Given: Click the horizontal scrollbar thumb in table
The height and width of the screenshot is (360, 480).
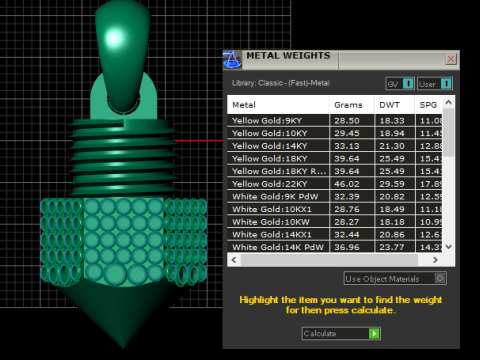Looking at the screenshot, I should click(329, 260).
